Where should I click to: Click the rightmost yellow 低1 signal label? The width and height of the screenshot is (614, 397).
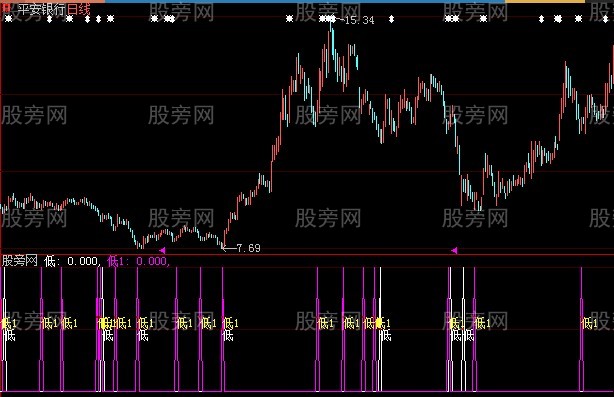[590, 323]
